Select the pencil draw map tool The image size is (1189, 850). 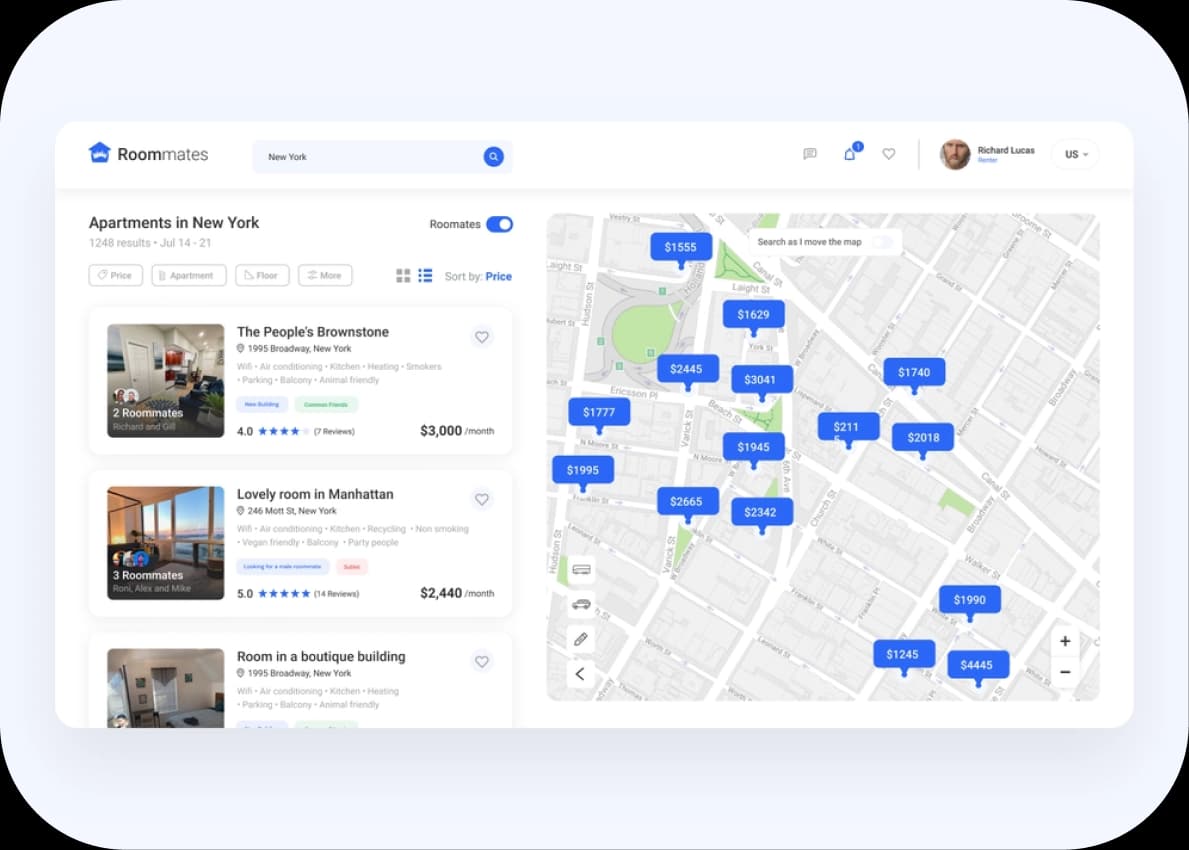581,638
